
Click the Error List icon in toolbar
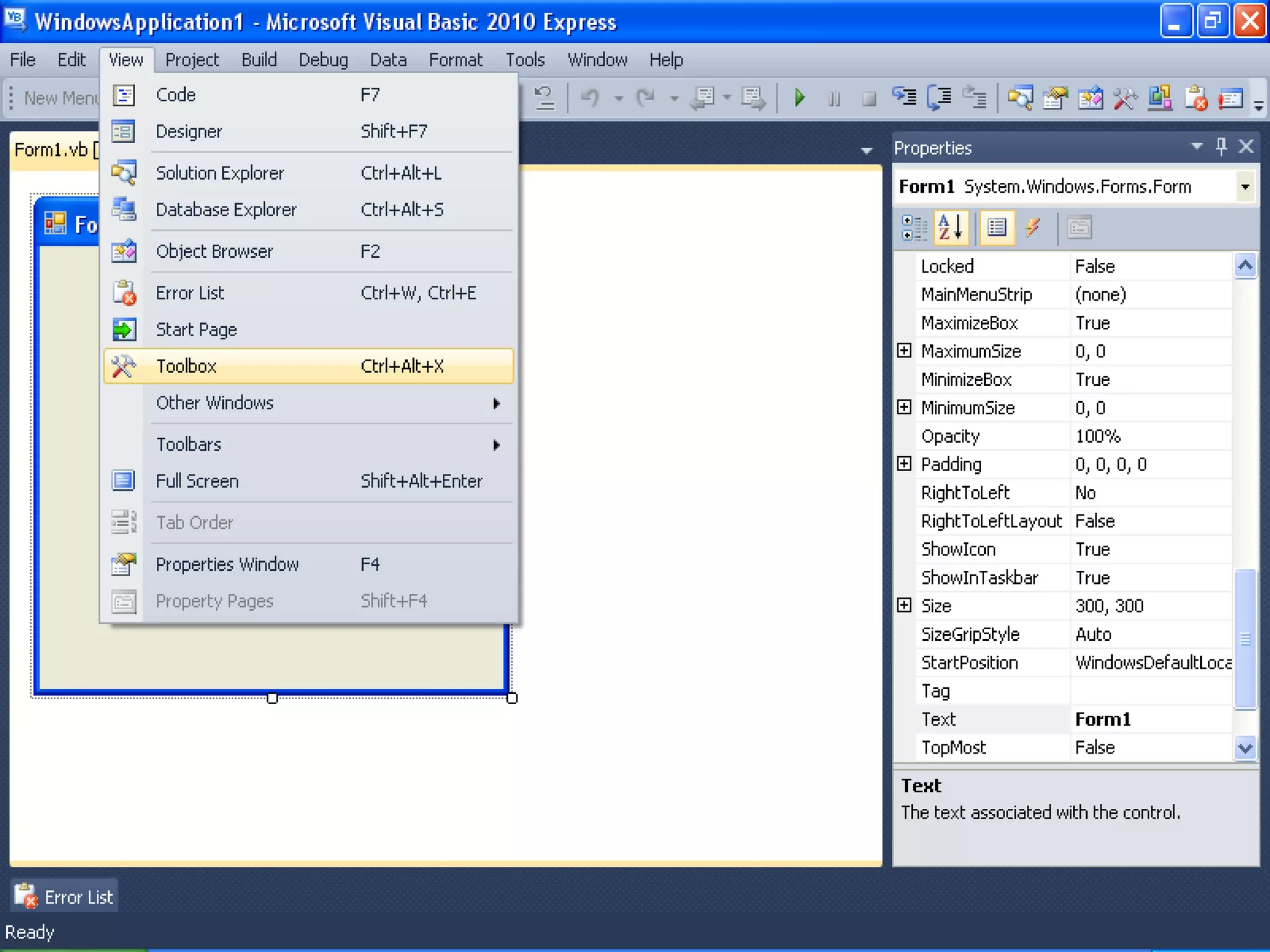point(1196,98)
